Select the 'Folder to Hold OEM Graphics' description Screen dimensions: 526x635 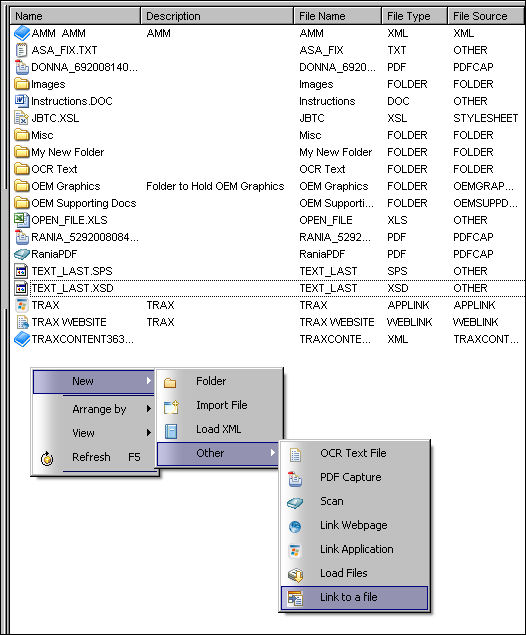[x=215, y=186]
